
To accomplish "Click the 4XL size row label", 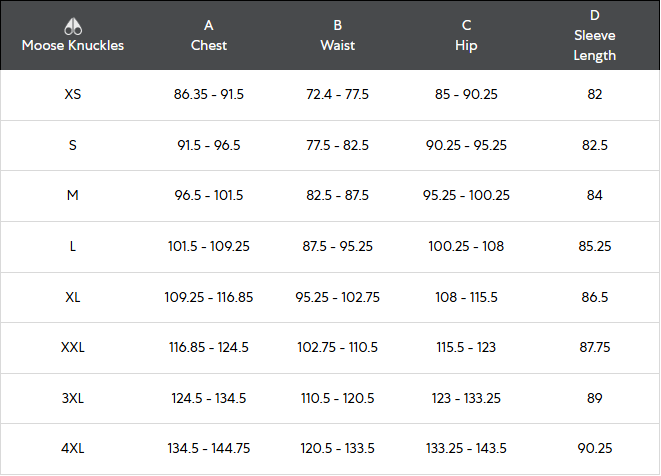I will point(73,449).
